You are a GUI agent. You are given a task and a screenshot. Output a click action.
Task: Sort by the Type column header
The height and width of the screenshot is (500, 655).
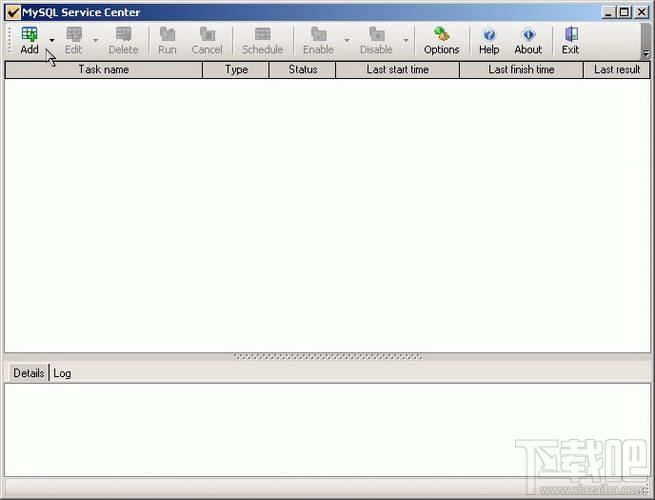pyautogui.click(x=236, y=70)
